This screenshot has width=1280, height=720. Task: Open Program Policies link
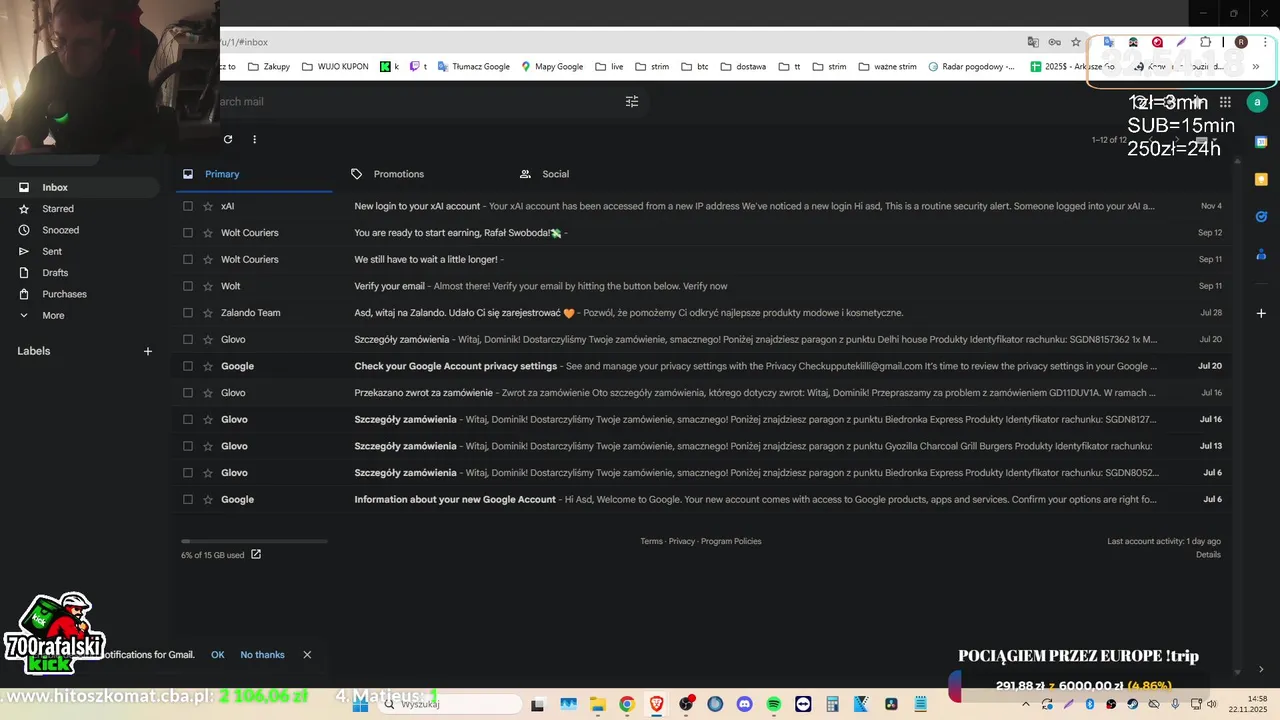point(731,541)
